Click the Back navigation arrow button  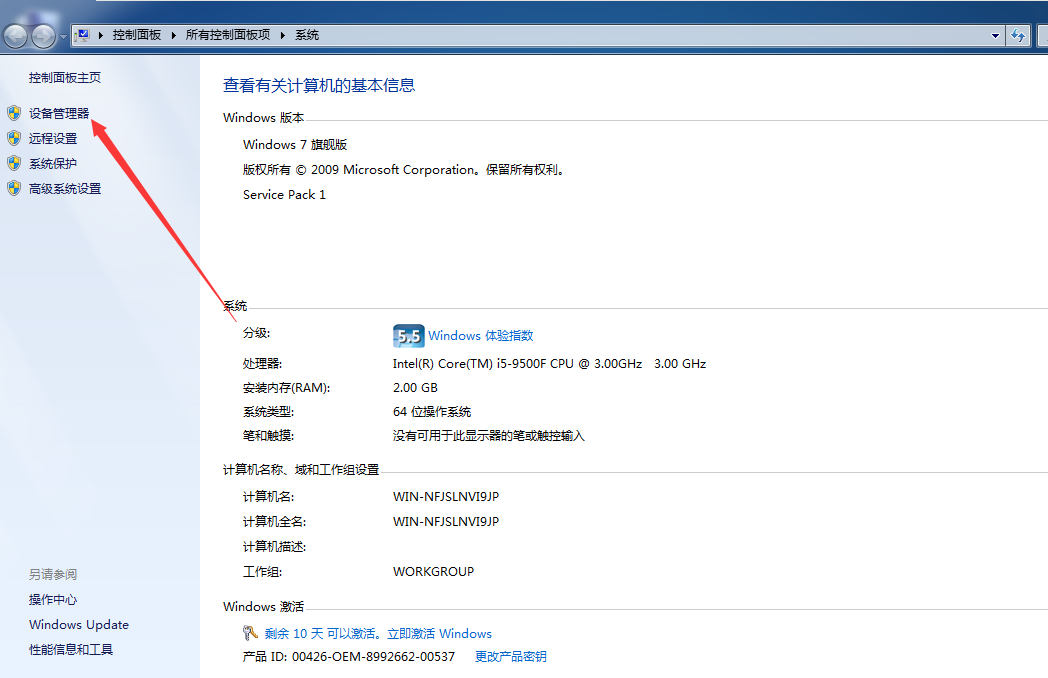click(15, 34)
